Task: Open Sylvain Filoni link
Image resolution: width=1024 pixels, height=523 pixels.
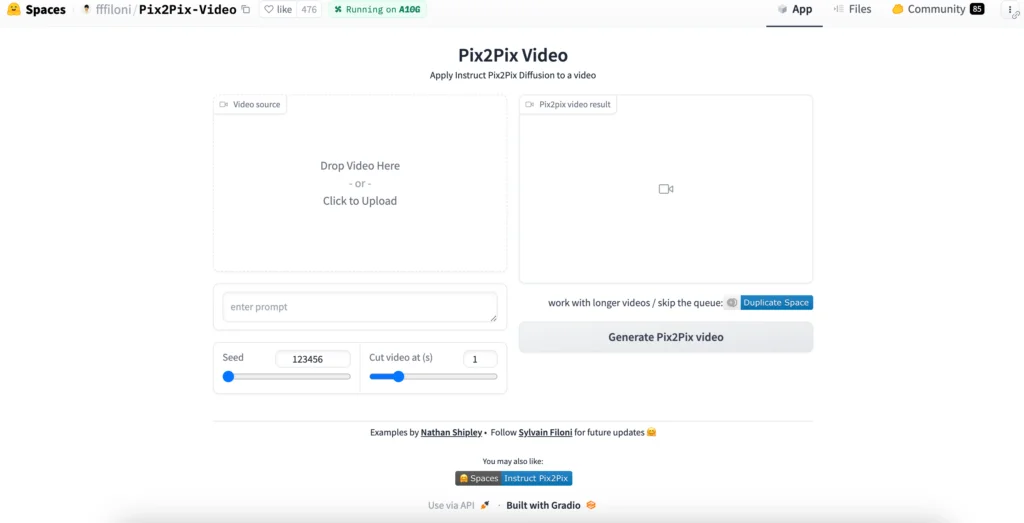Action: click(x=545, y=432)
